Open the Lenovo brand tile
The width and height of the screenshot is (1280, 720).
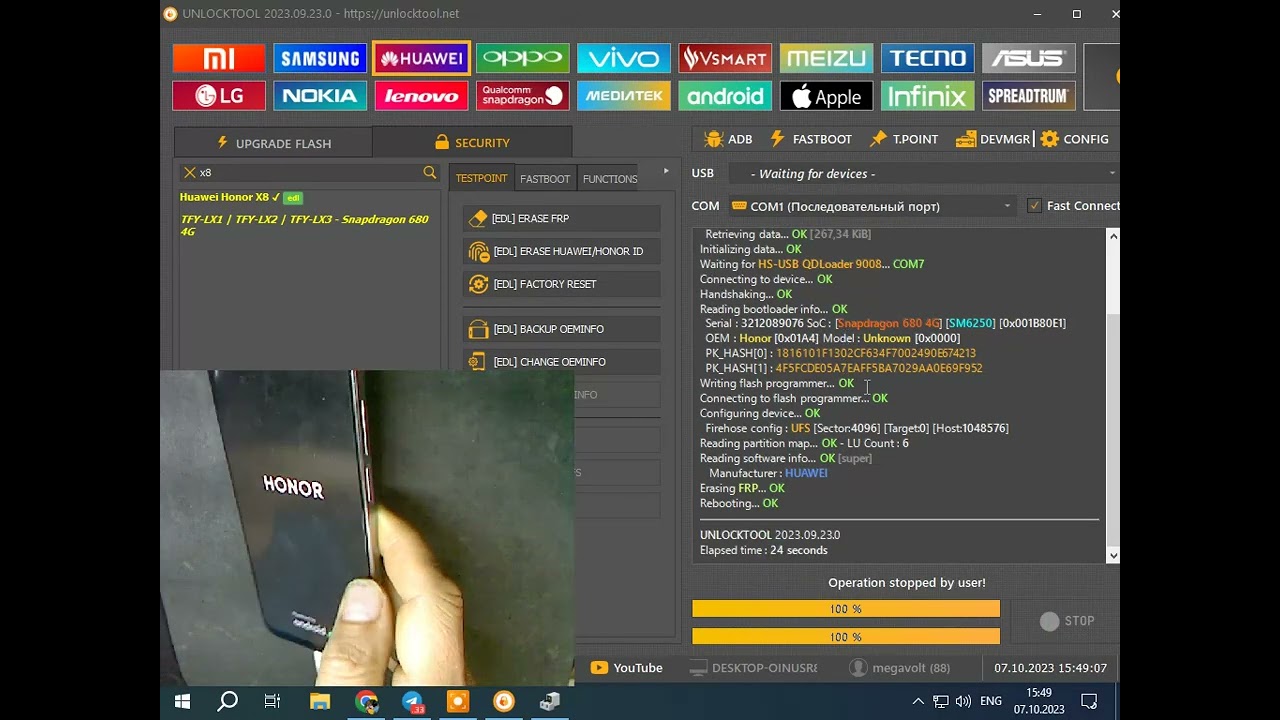click(x=421, y=96)
